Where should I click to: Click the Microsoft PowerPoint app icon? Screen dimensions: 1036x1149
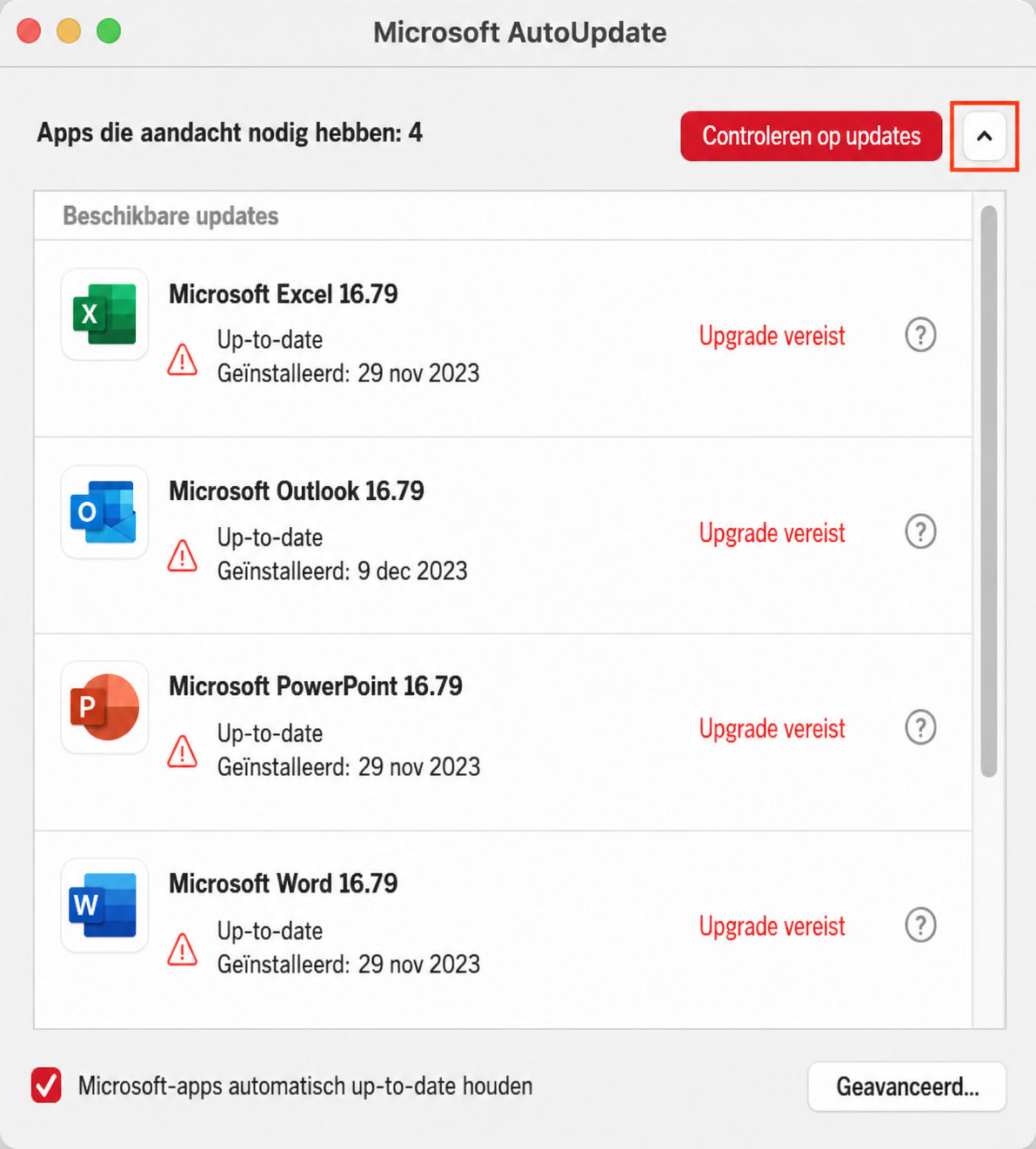[x=104, y=707]
